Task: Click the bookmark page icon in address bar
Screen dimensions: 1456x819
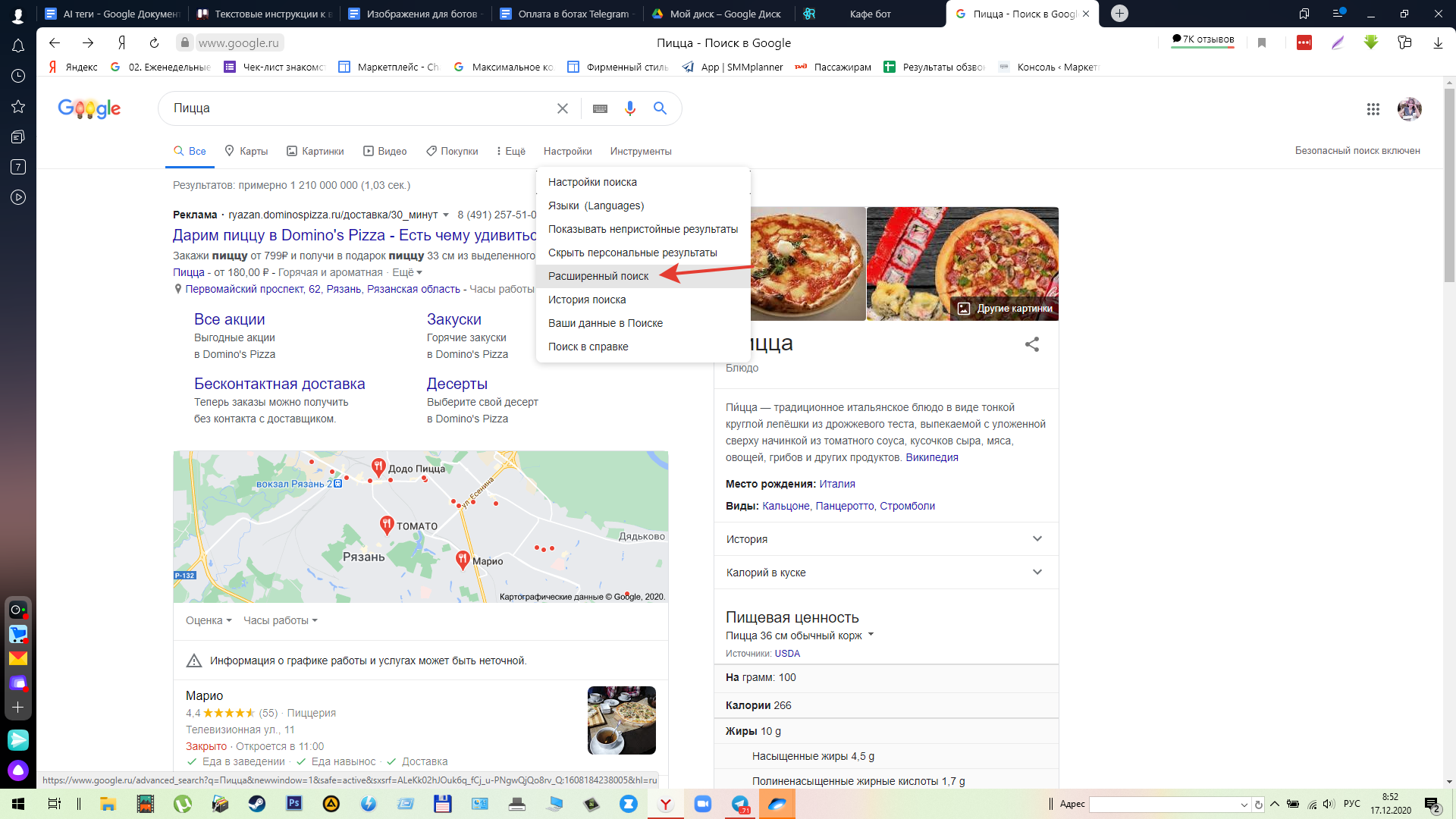Action: tap(1262, 43)
